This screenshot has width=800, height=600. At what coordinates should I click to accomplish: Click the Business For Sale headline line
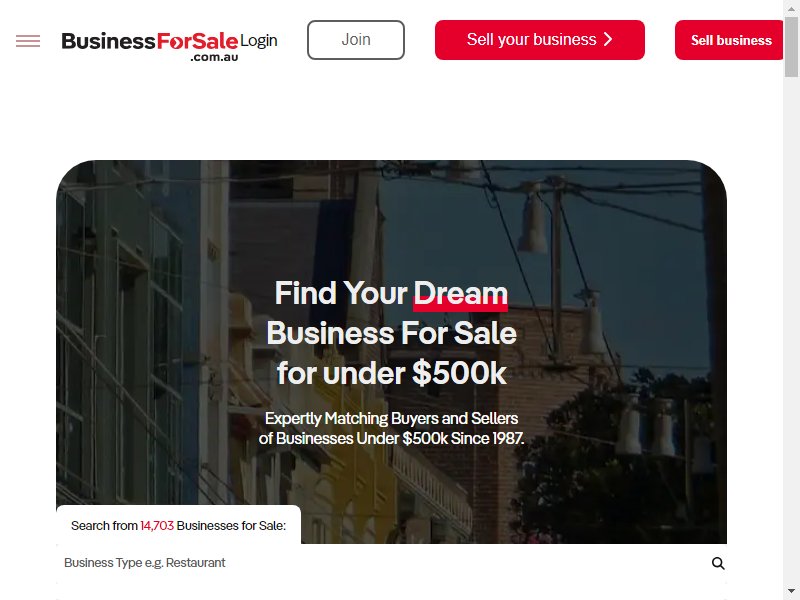tap(391, 333)
